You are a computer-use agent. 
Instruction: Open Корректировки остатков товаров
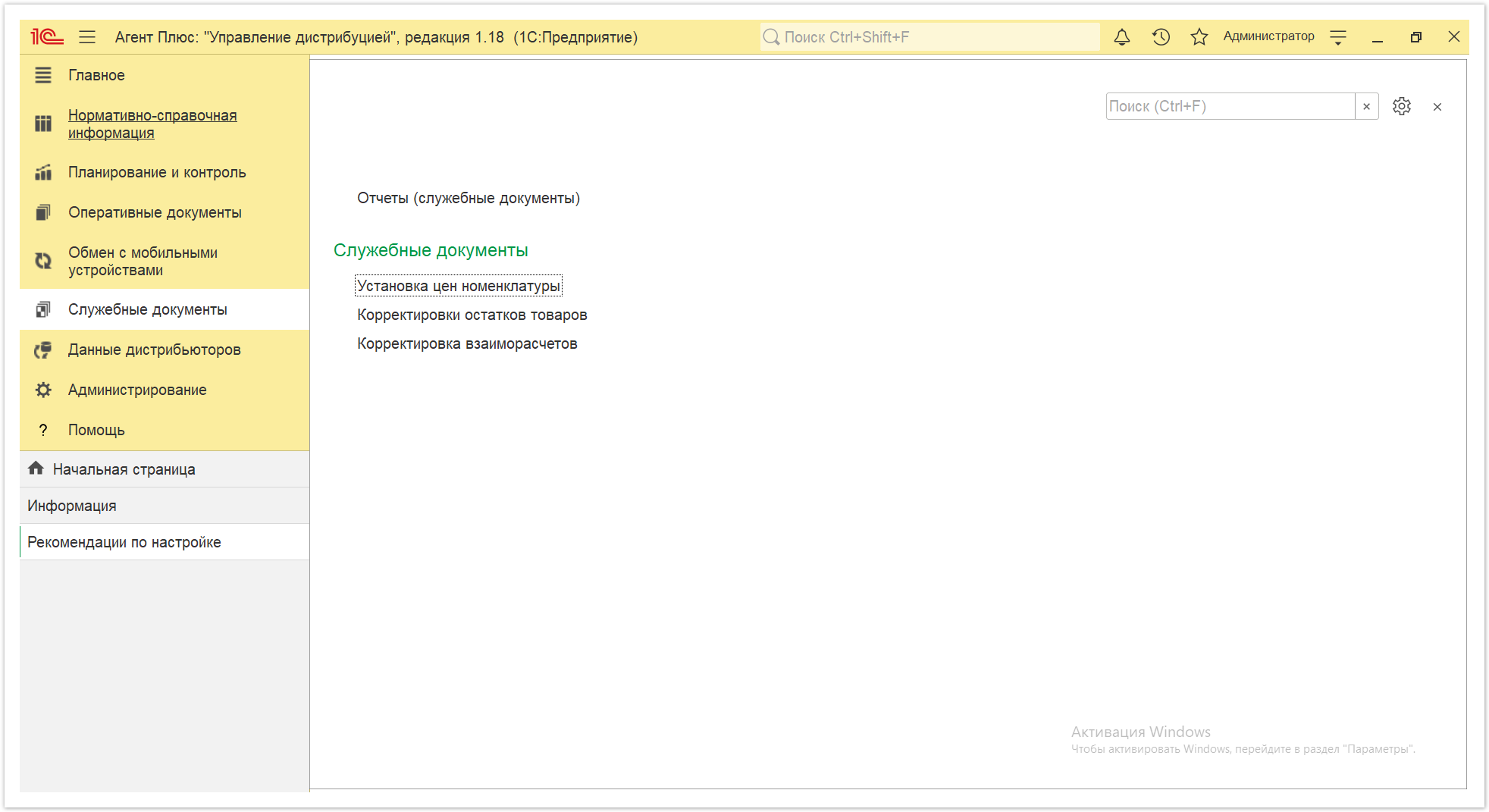click(472, 315)
